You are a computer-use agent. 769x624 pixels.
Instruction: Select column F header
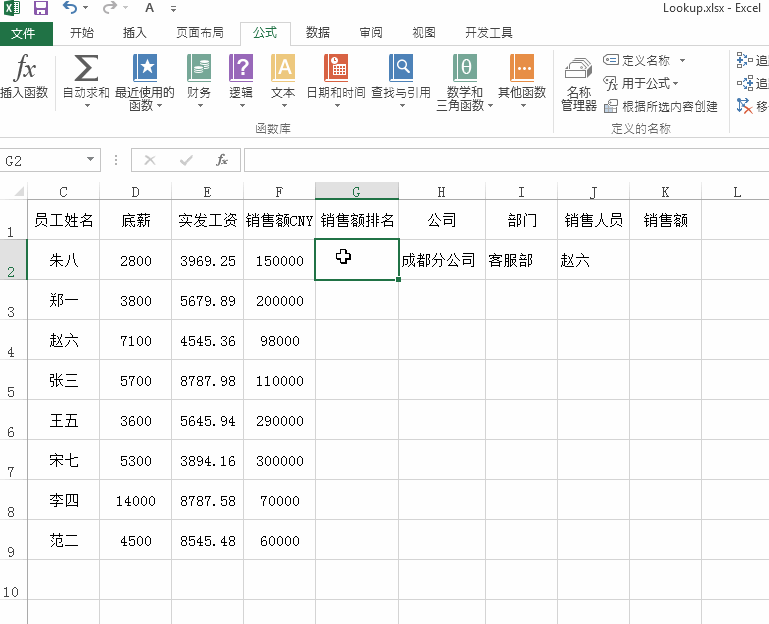coord(279,191)
